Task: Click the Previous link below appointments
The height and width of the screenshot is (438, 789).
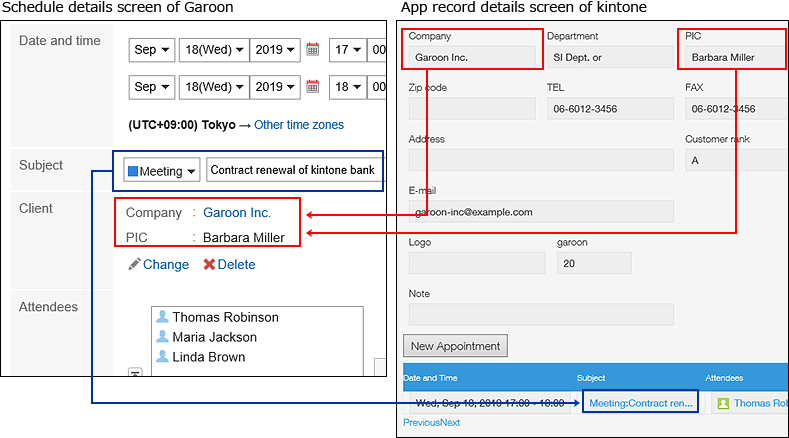Action: [422, 422]
